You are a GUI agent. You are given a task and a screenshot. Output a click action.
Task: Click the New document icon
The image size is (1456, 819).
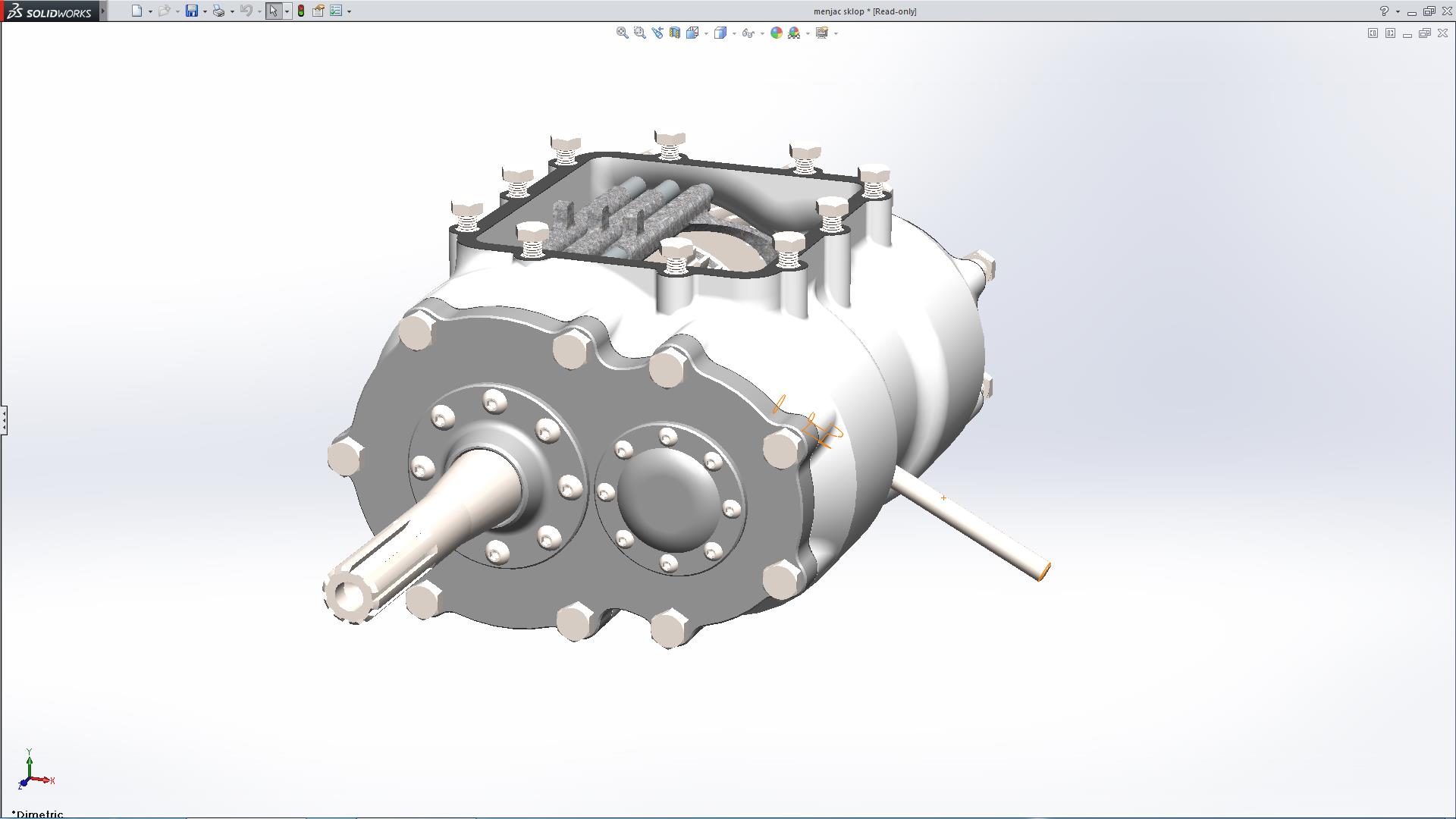[136, 11]
